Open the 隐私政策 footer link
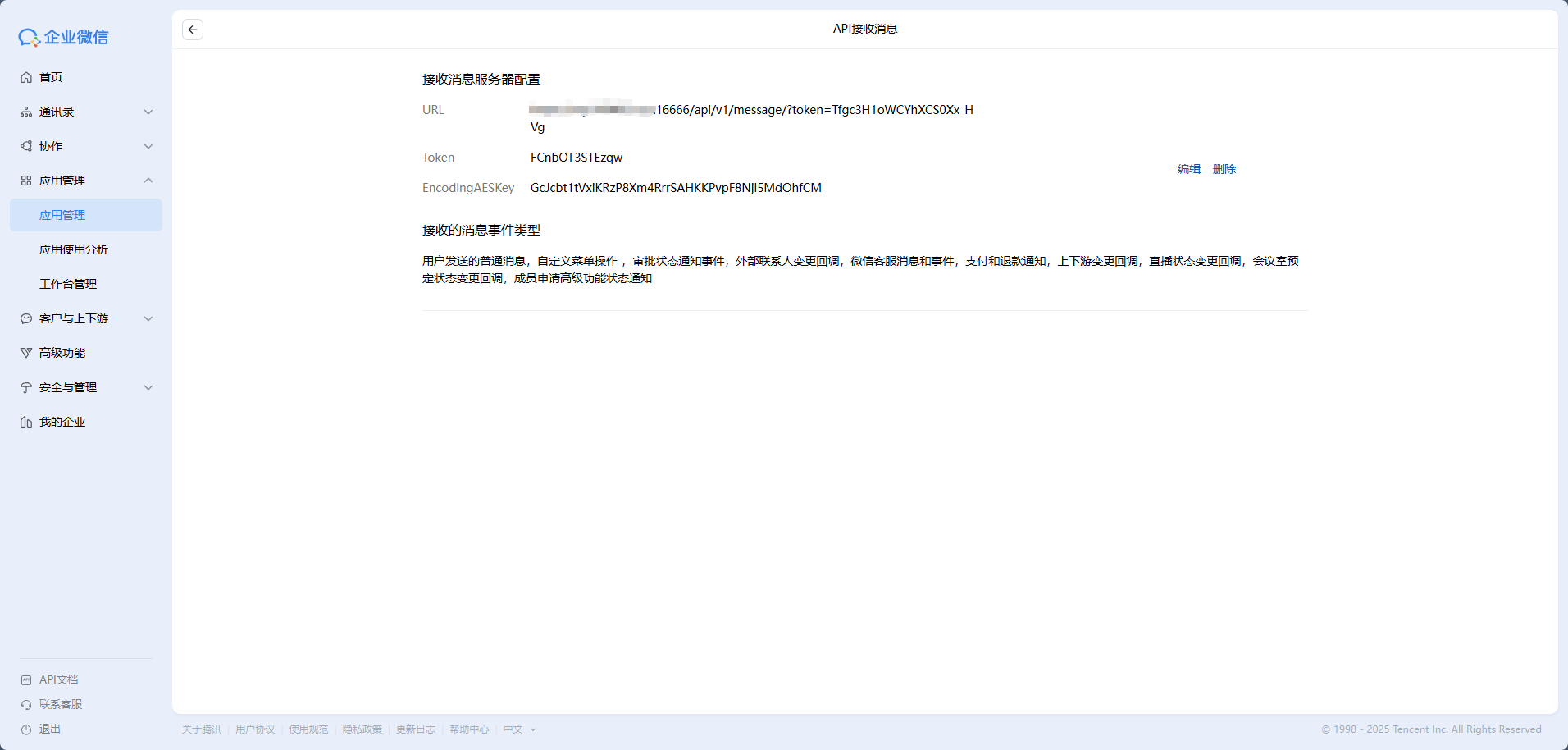Screen dimensions: 1568x750 [x=362, y=729]
